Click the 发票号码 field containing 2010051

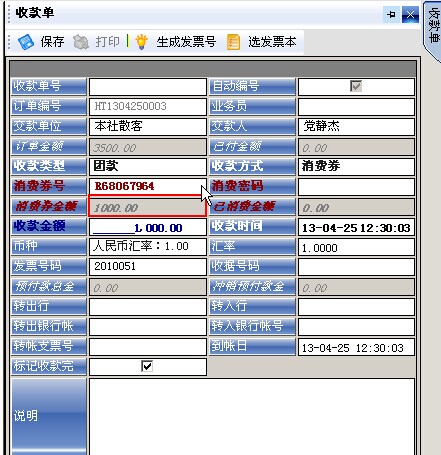pyautogui.click(x=148, y=267)
